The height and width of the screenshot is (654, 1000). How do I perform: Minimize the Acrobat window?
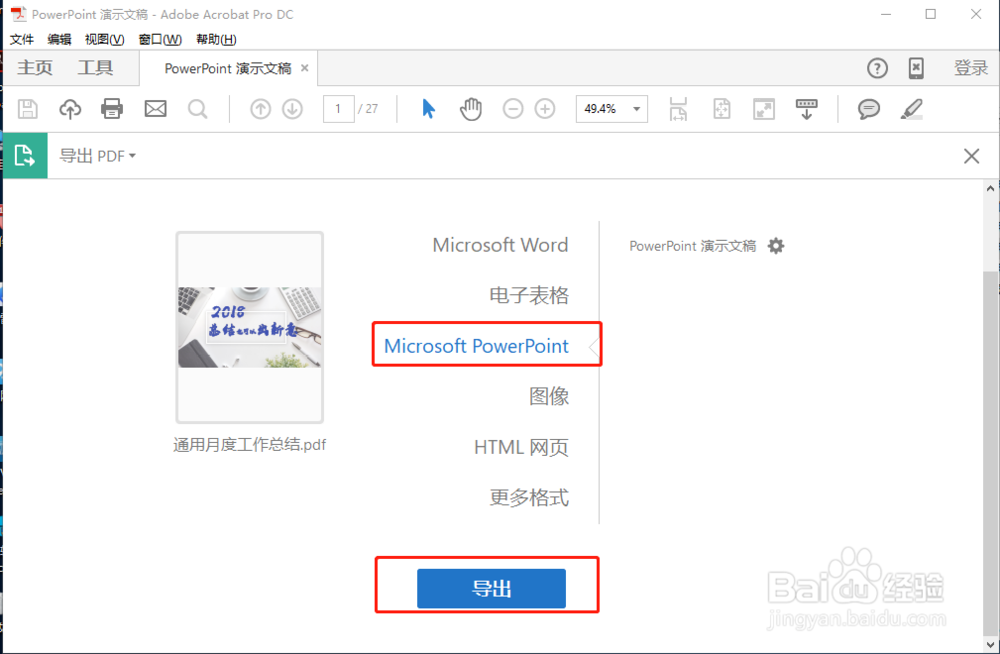click(x=886, y=14)
